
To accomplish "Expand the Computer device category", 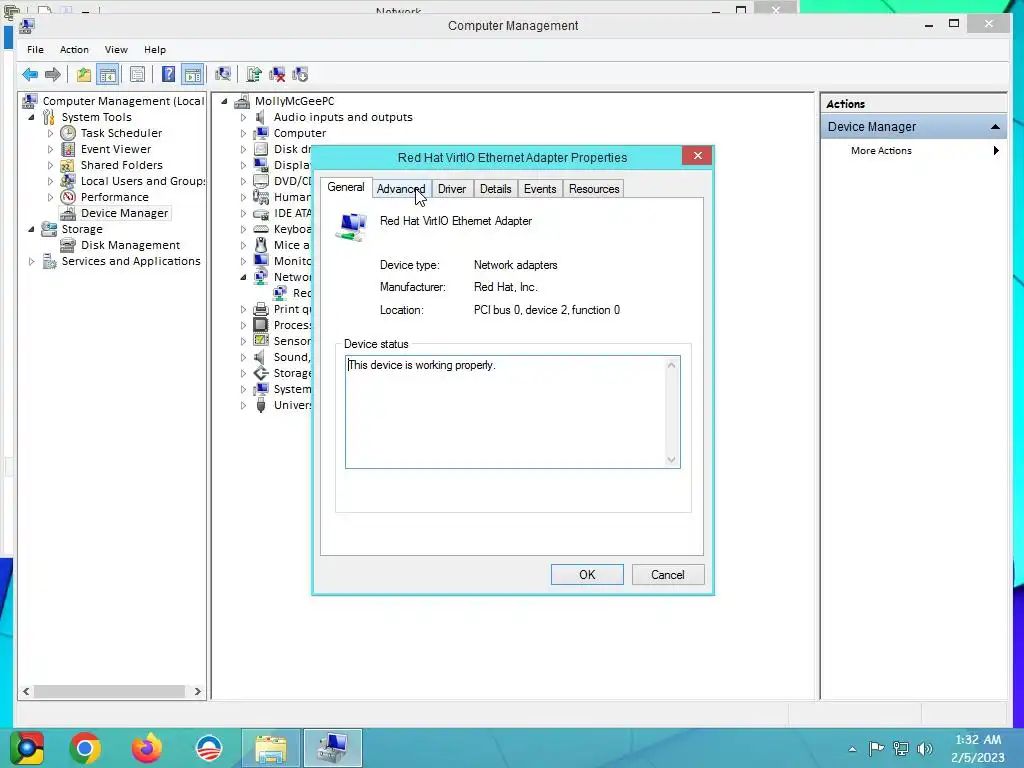I will click(x=244, y=133).
